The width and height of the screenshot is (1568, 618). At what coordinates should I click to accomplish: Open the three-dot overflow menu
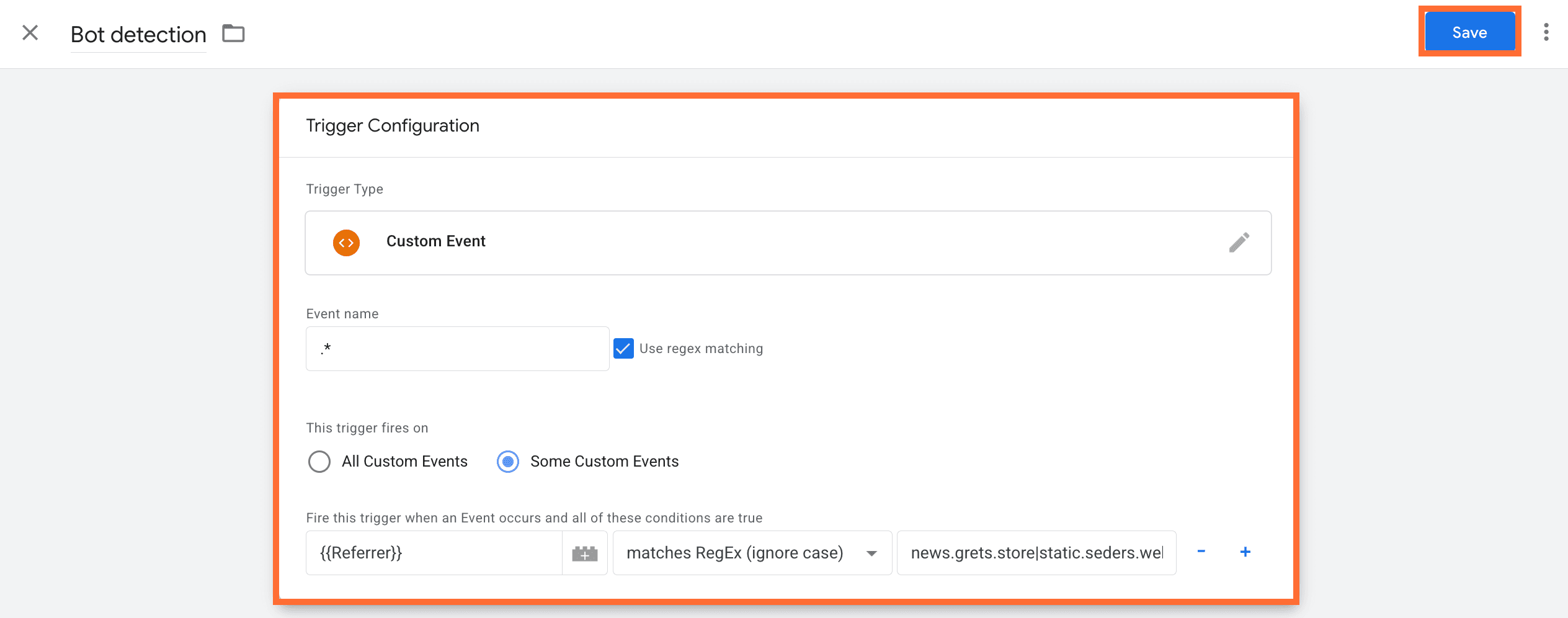point(1546,34)
